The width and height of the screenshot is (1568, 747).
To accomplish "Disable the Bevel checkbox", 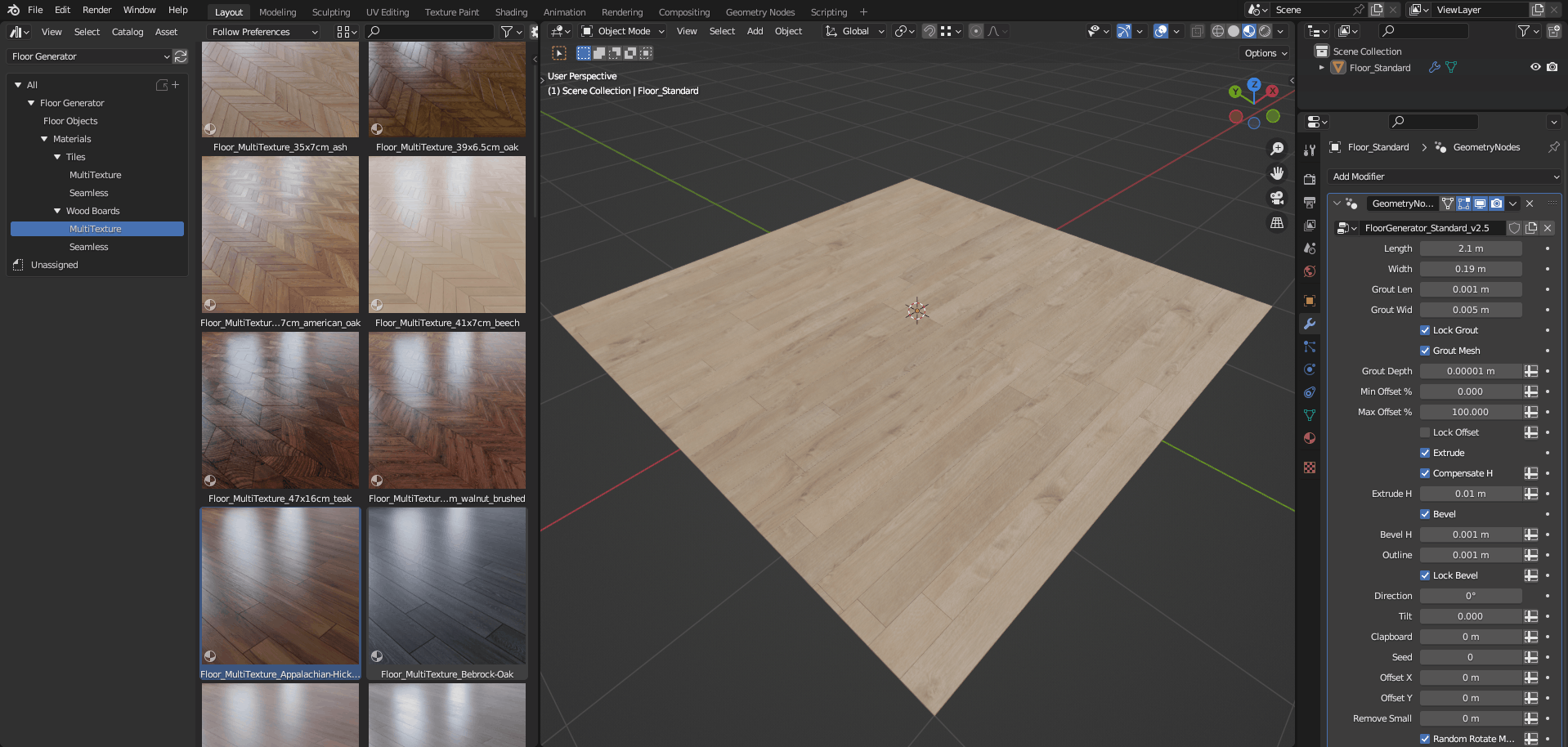I will tap(1425, 514).
